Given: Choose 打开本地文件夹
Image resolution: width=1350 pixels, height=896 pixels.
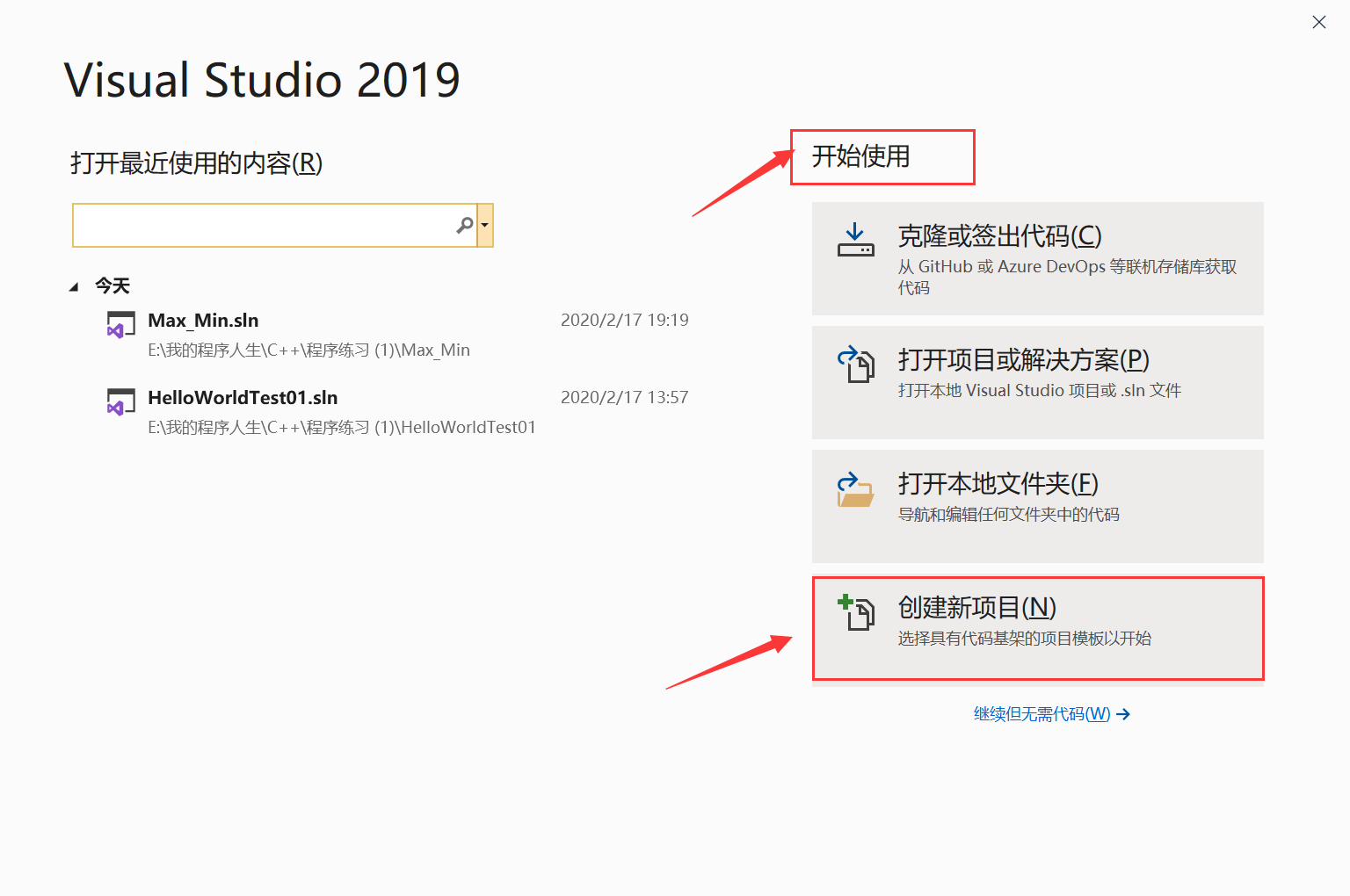Looking at the screenshot, I should click(1037, 506).
